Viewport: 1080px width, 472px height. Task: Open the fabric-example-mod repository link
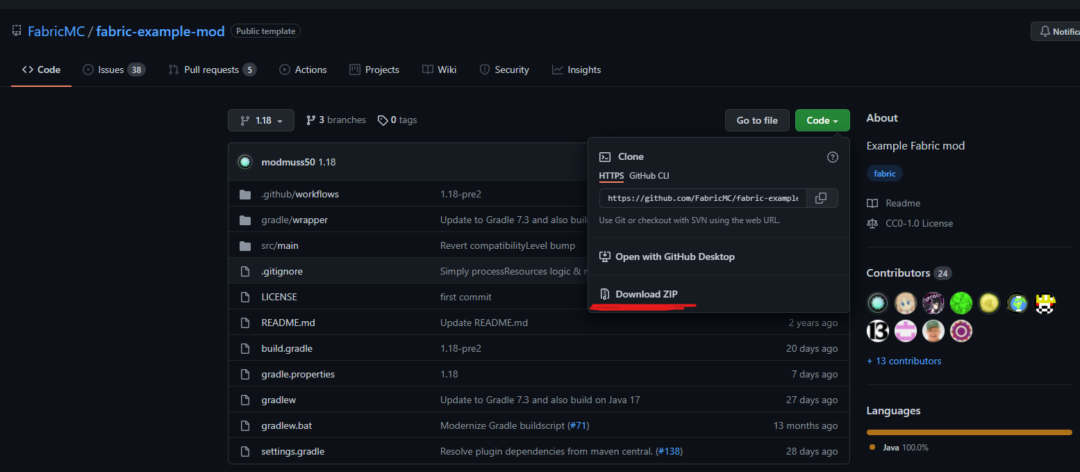click(160, 31)
